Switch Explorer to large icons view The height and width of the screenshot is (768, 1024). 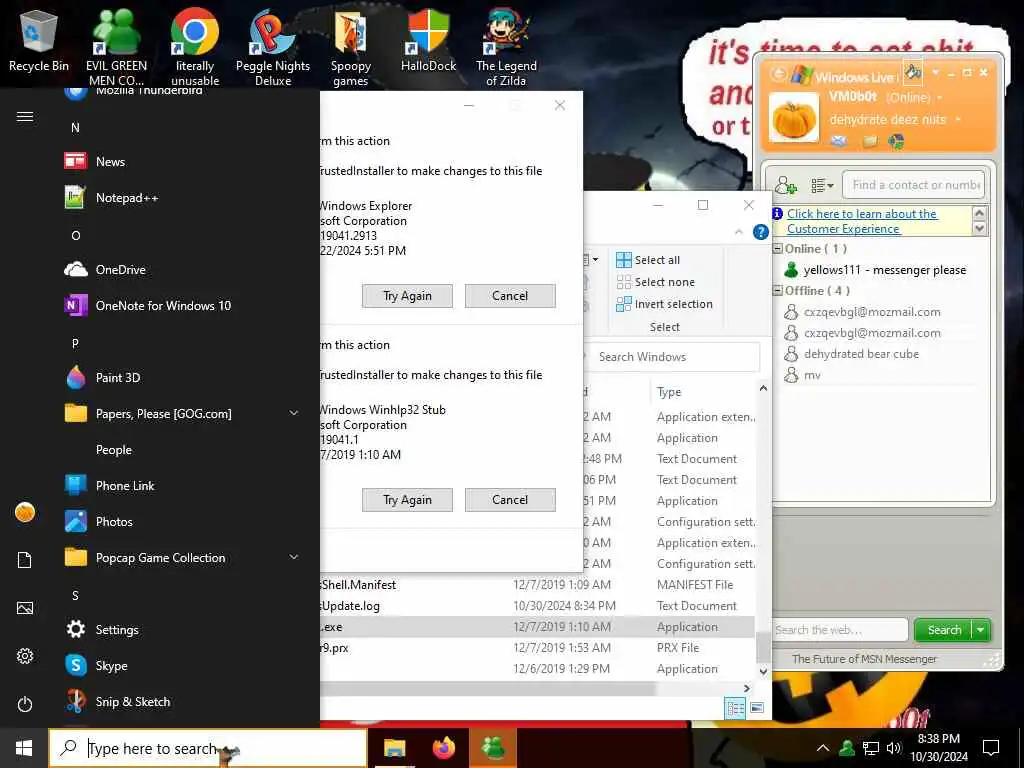757,708
